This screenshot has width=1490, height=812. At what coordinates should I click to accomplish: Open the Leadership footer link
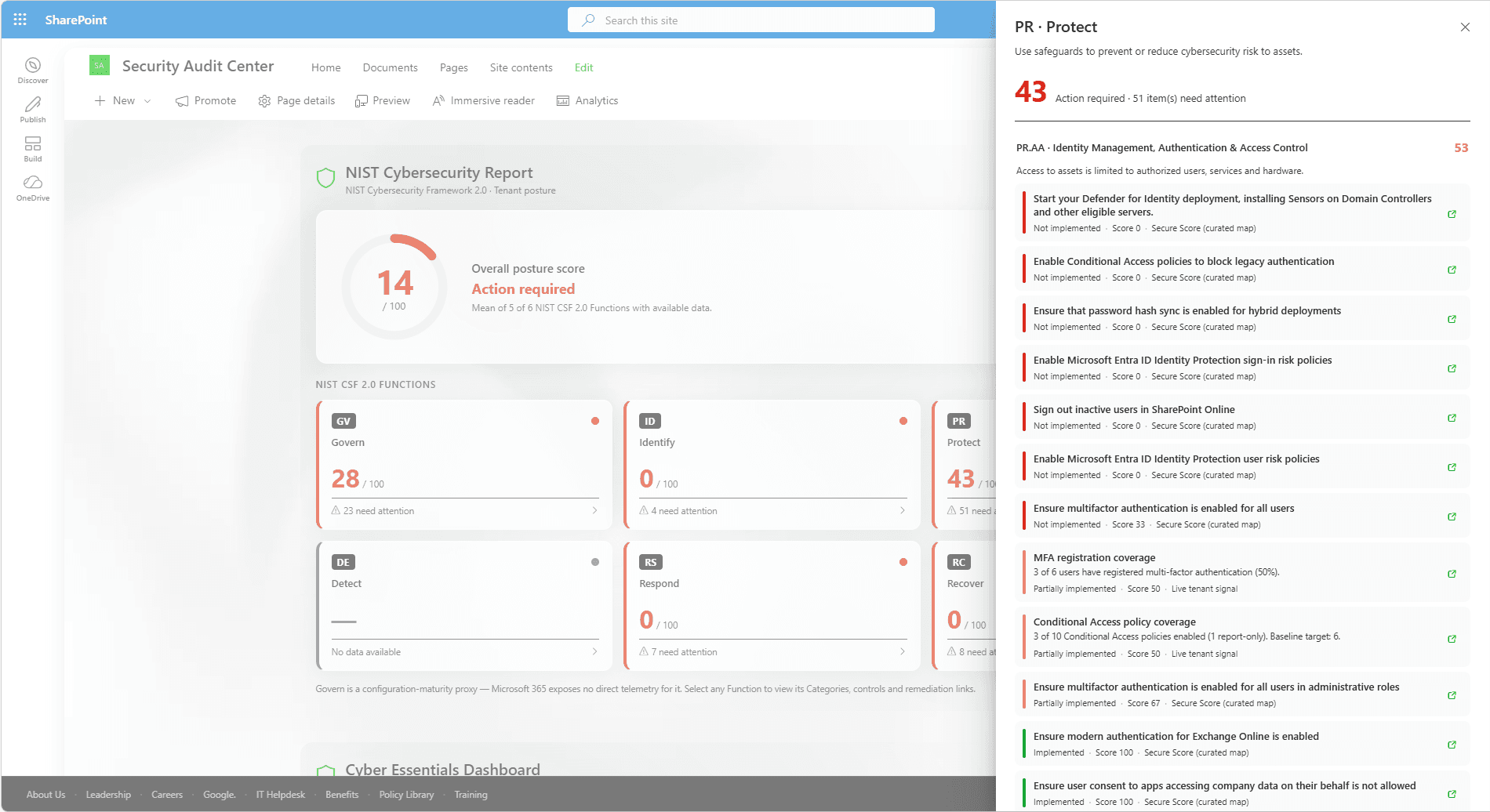(108, 794)
